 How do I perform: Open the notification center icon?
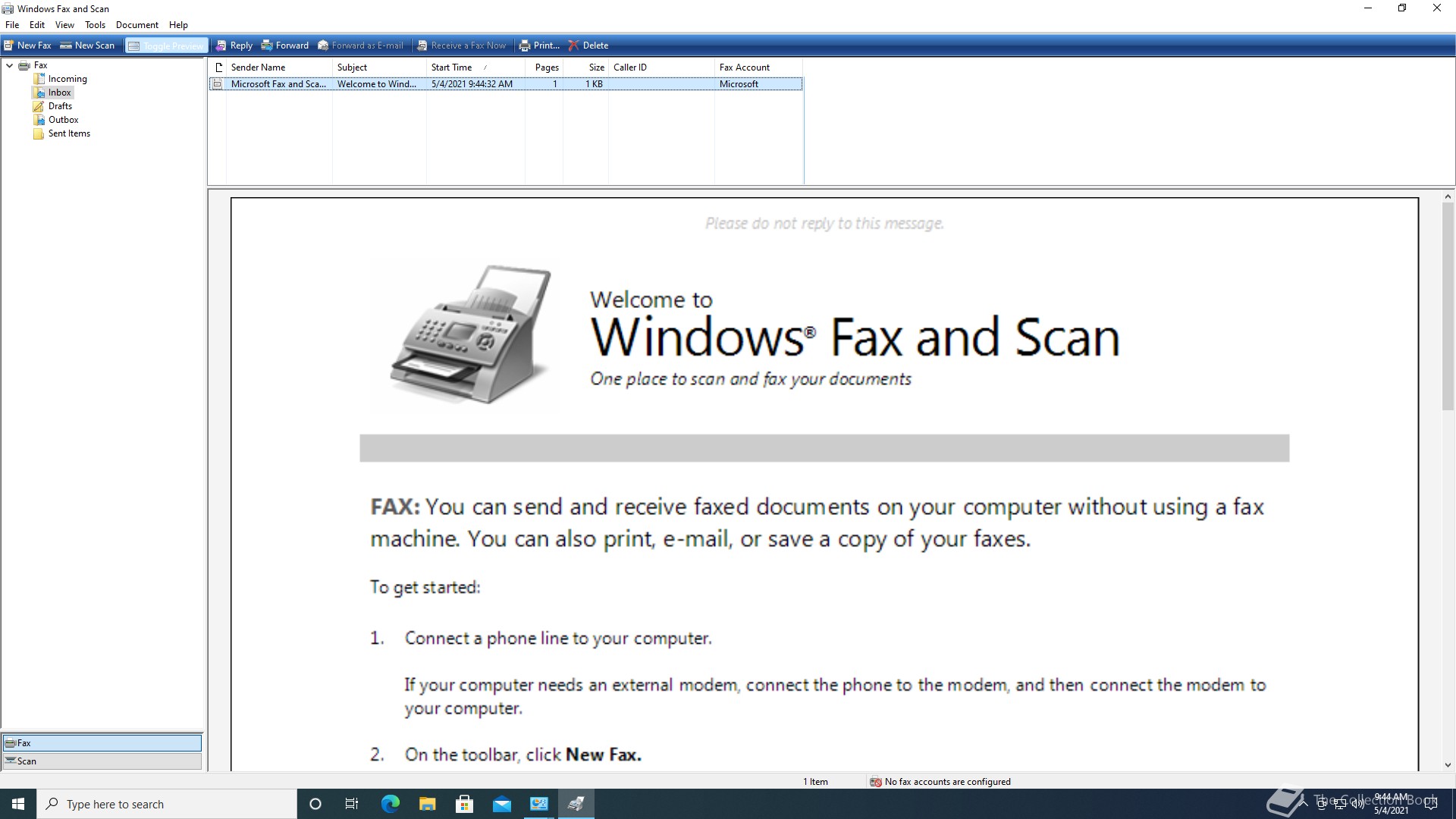point(1431,804)
